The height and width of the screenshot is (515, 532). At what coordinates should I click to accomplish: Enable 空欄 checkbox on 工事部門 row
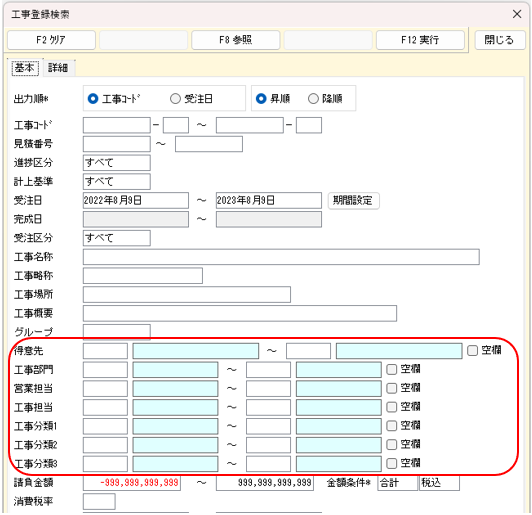point(392,369)
